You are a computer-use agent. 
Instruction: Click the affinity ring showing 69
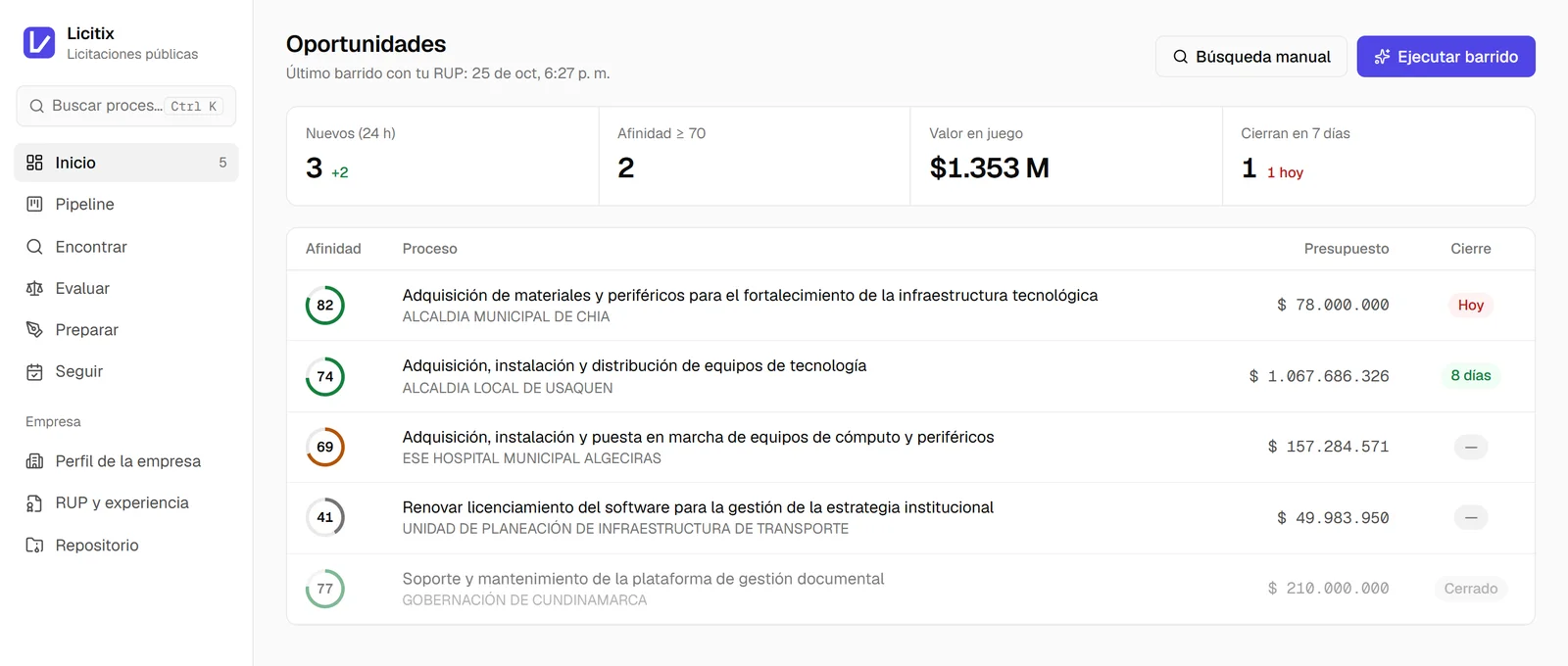pyautogui.click(x=325, y=447)
